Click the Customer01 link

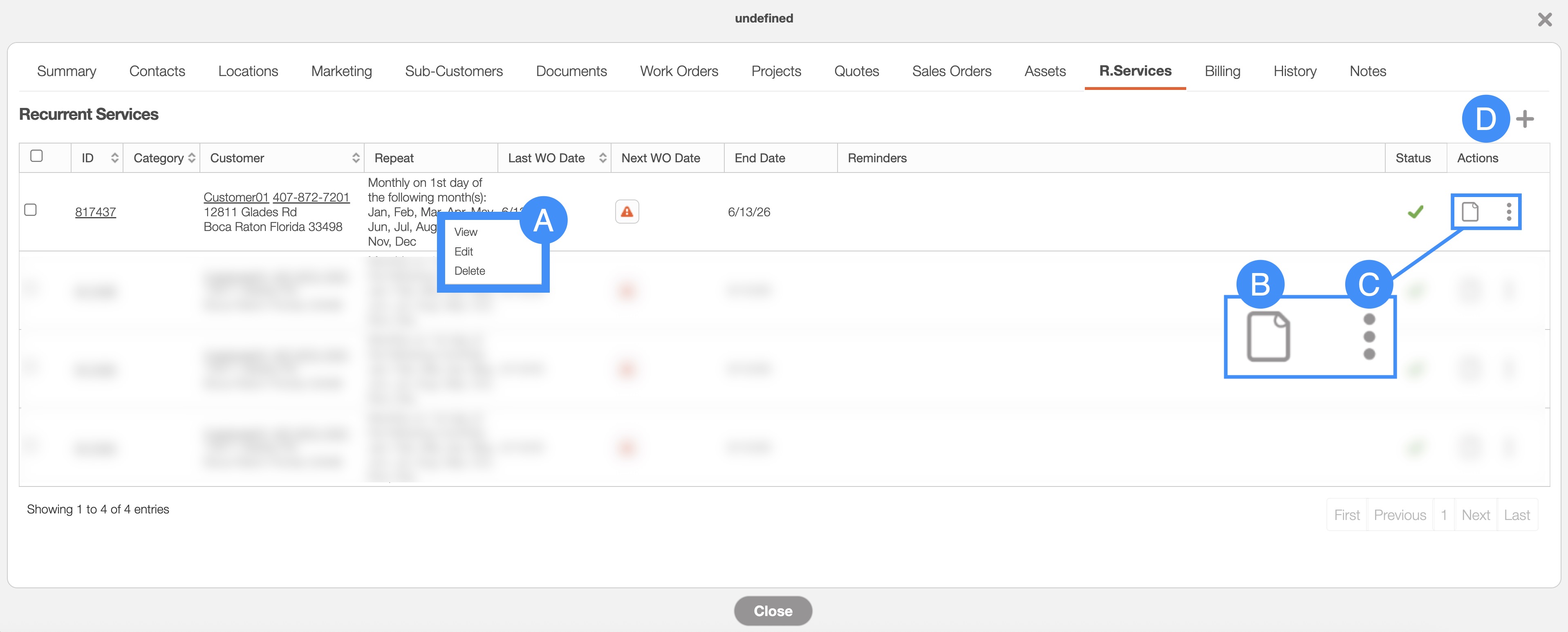pos(235,197)
